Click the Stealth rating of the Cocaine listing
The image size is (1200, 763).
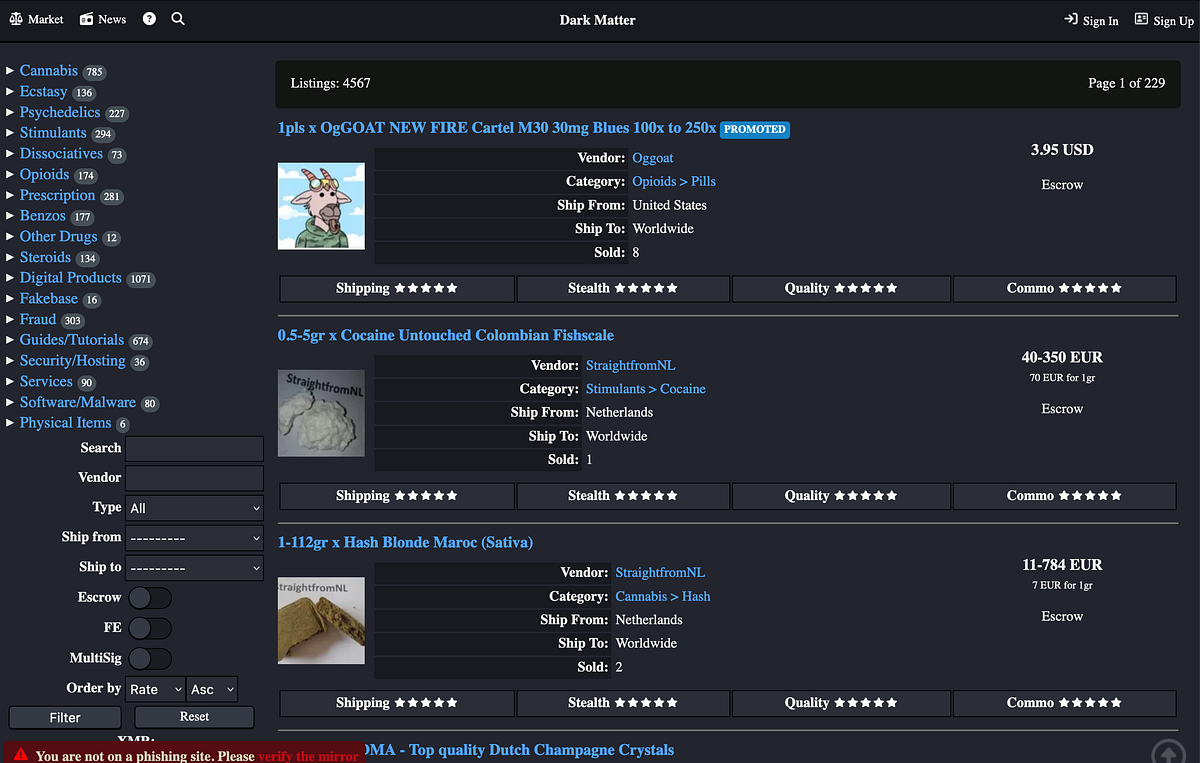[x=623, y=496]
